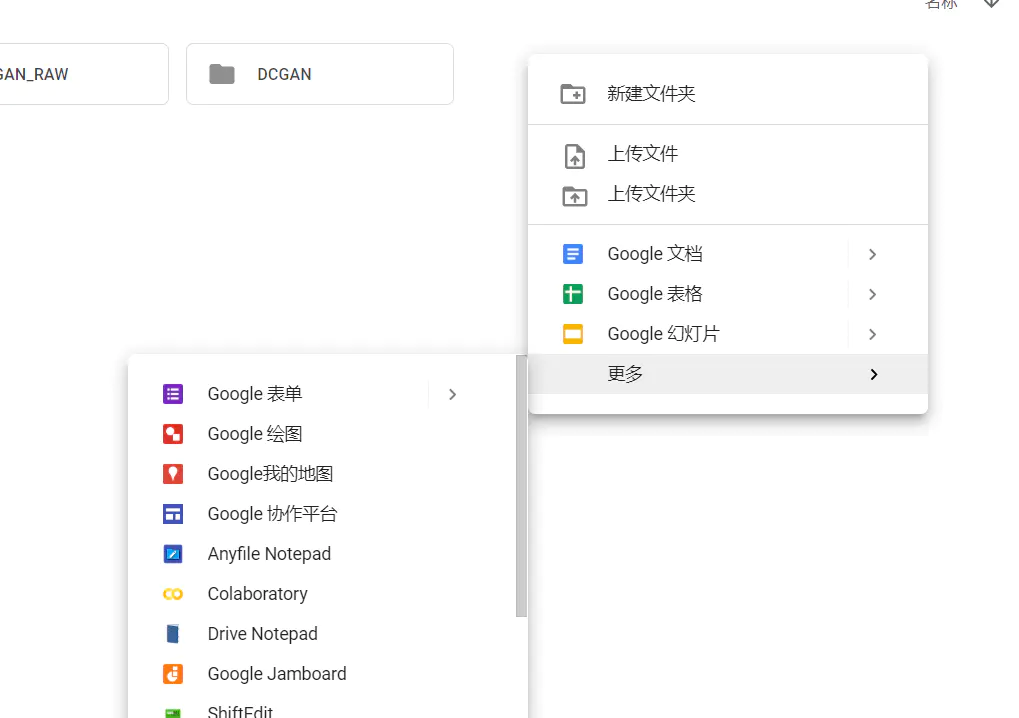Open Anyfile Notepad from the submenu
Viewport: 1019px width, 718px height.
[x=322, y=554]
